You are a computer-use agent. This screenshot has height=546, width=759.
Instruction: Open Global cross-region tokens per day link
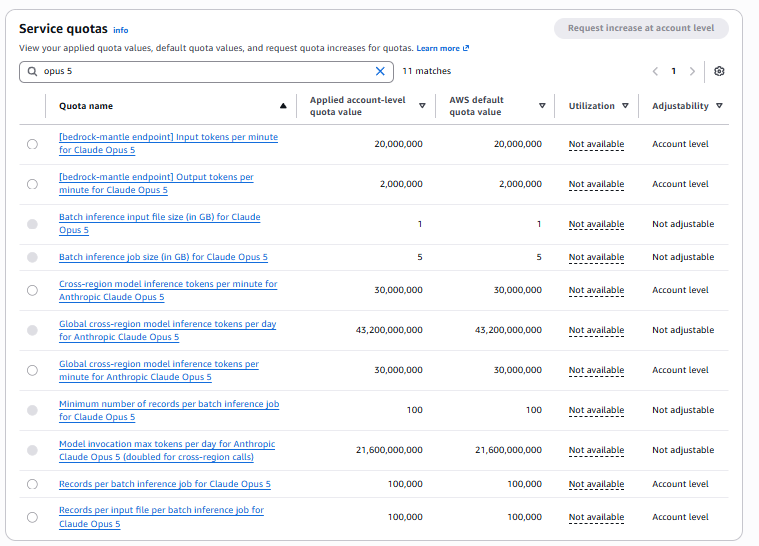coord(167,331)
